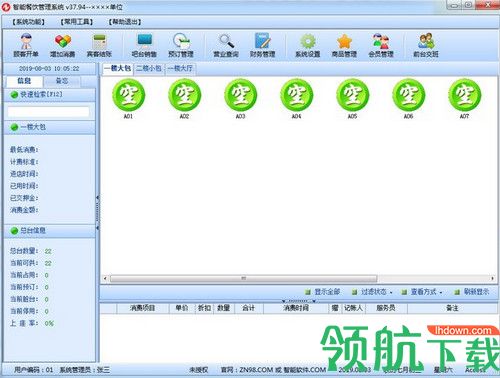
Task: Click the 官网 ZN98.COM status text
Action: (x=273, y=370)
